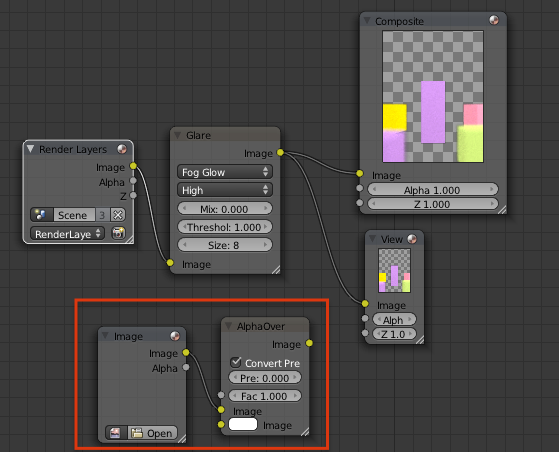Click the AlphaOver node title text

pos(261,326)
